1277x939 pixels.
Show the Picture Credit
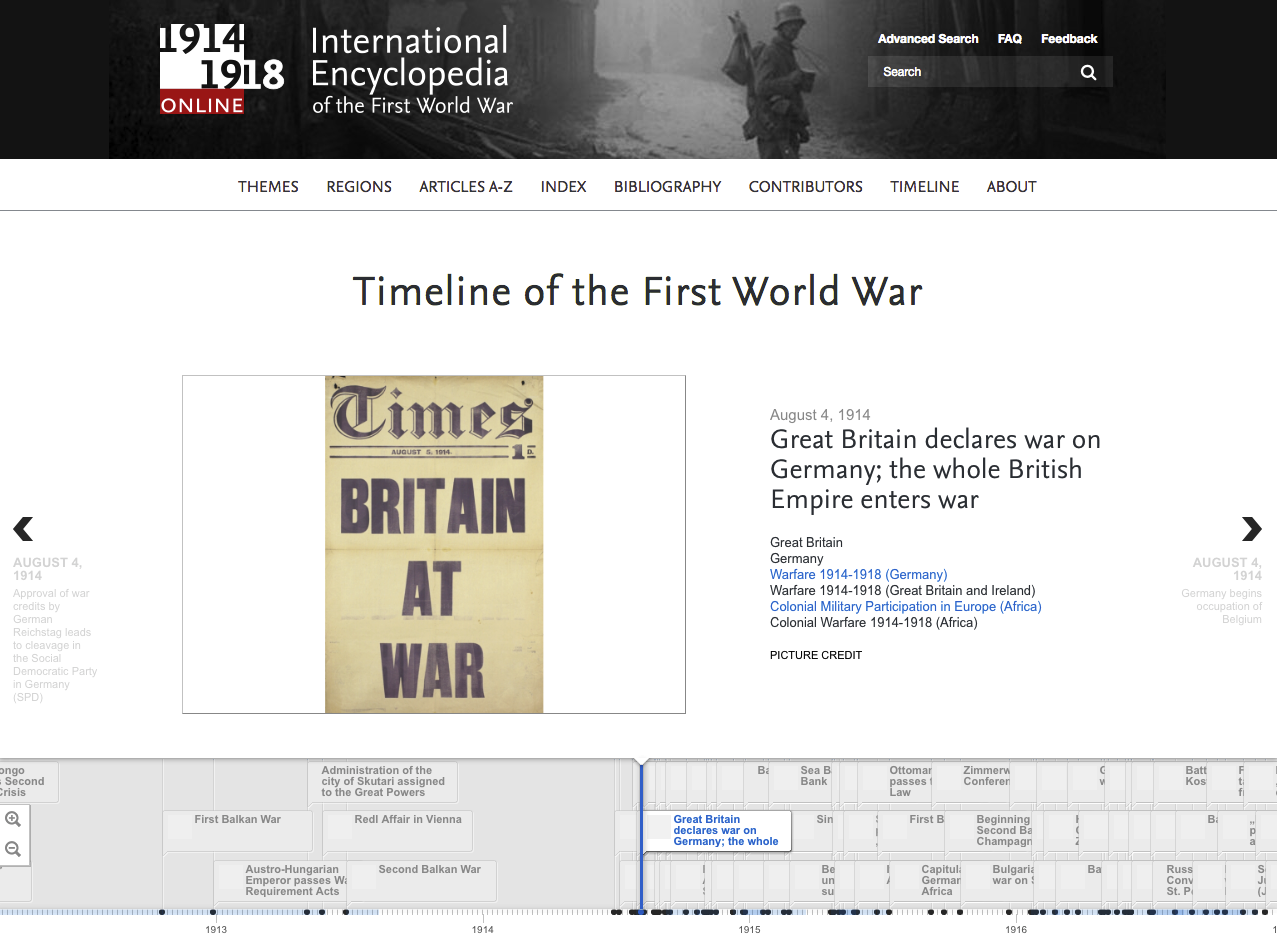pyautogui.click(x=816, y=655)
